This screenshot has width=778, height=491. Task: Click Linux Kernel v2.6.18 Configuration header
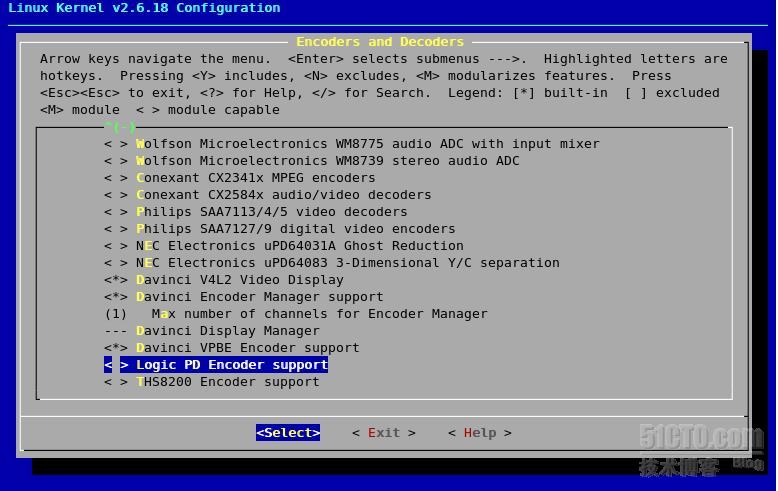[x=144, y=8]
